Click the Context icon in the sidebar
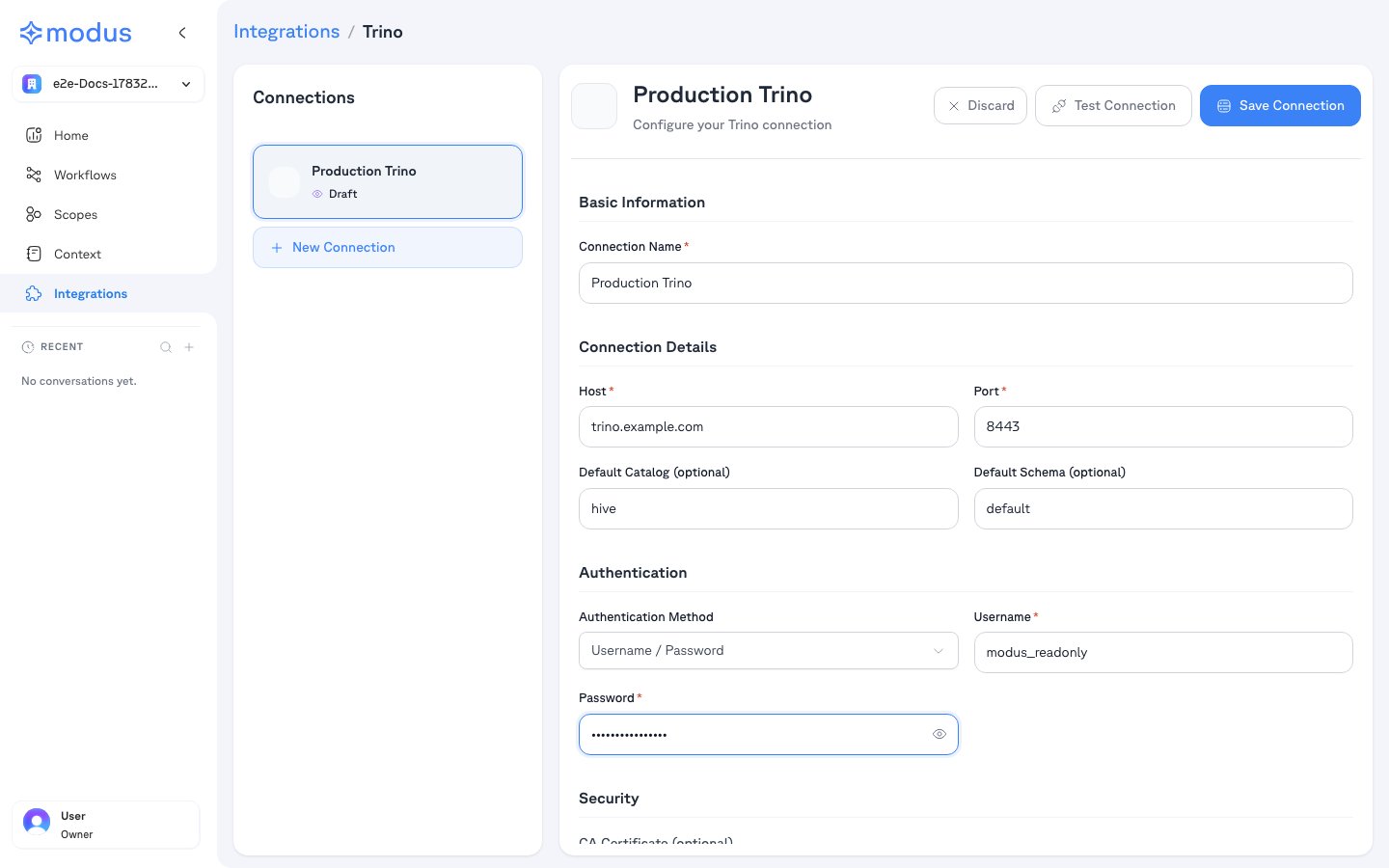This screenshot has height=868, width=1389. [34, 254]
